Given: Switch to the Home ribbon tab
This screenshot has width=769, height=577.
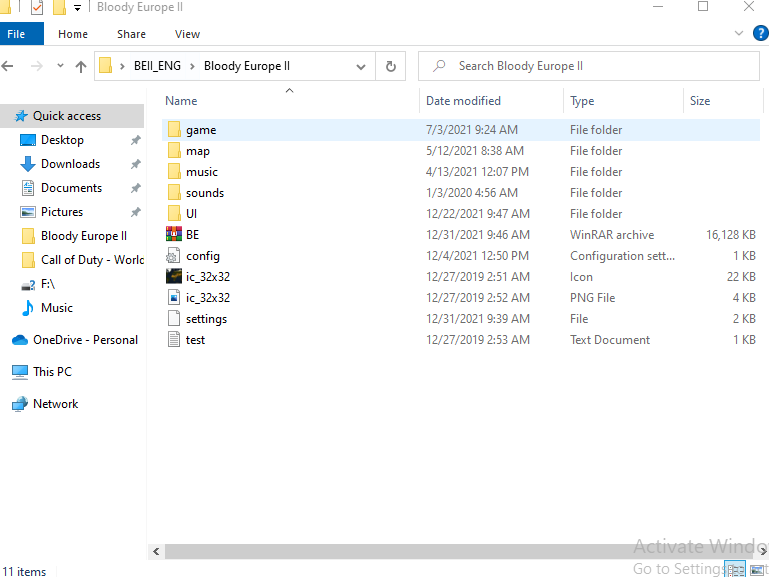Looking at the screenshot, I should tap(73, 34).
